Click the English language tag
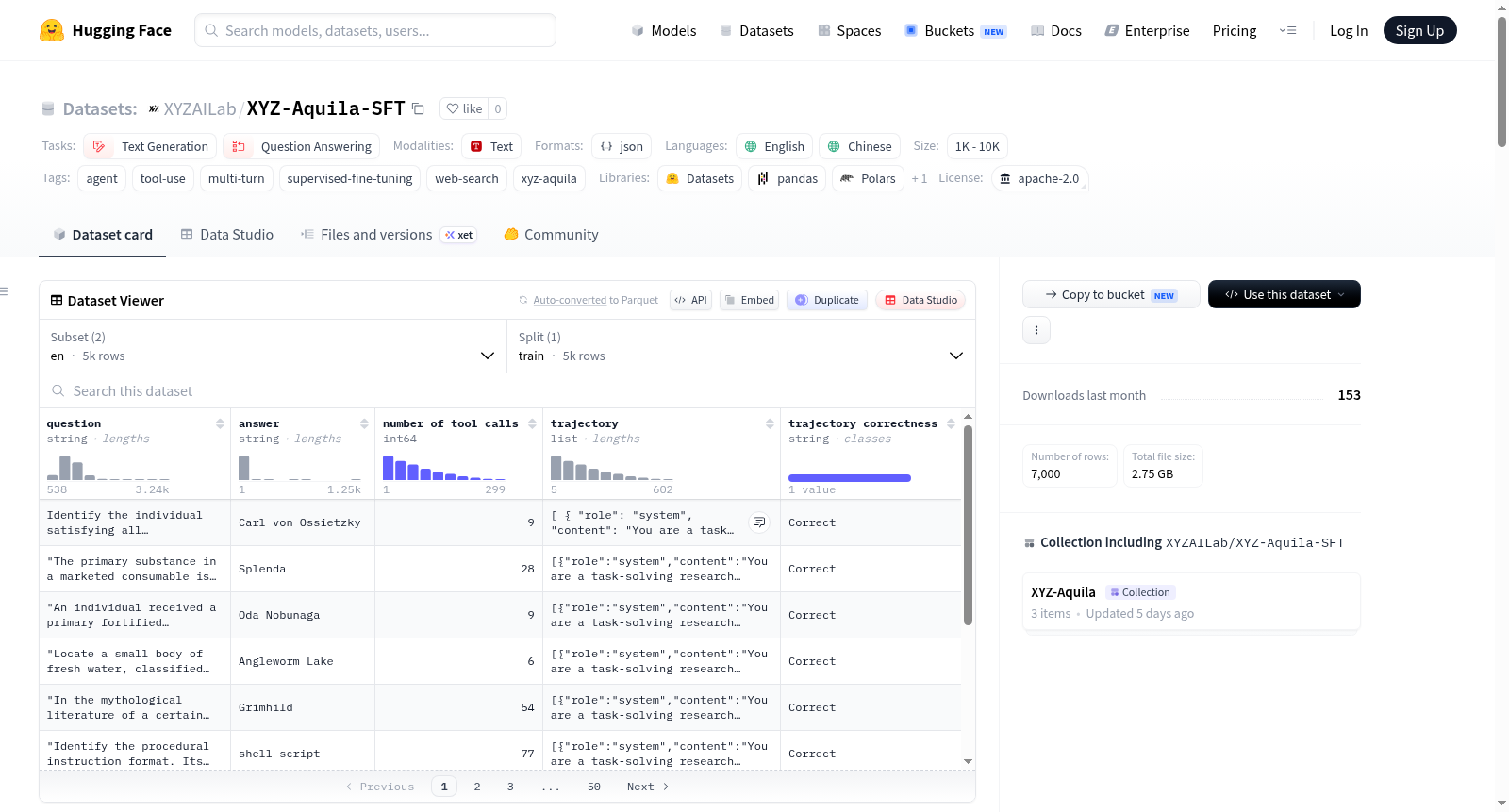 tap(774, 146)
